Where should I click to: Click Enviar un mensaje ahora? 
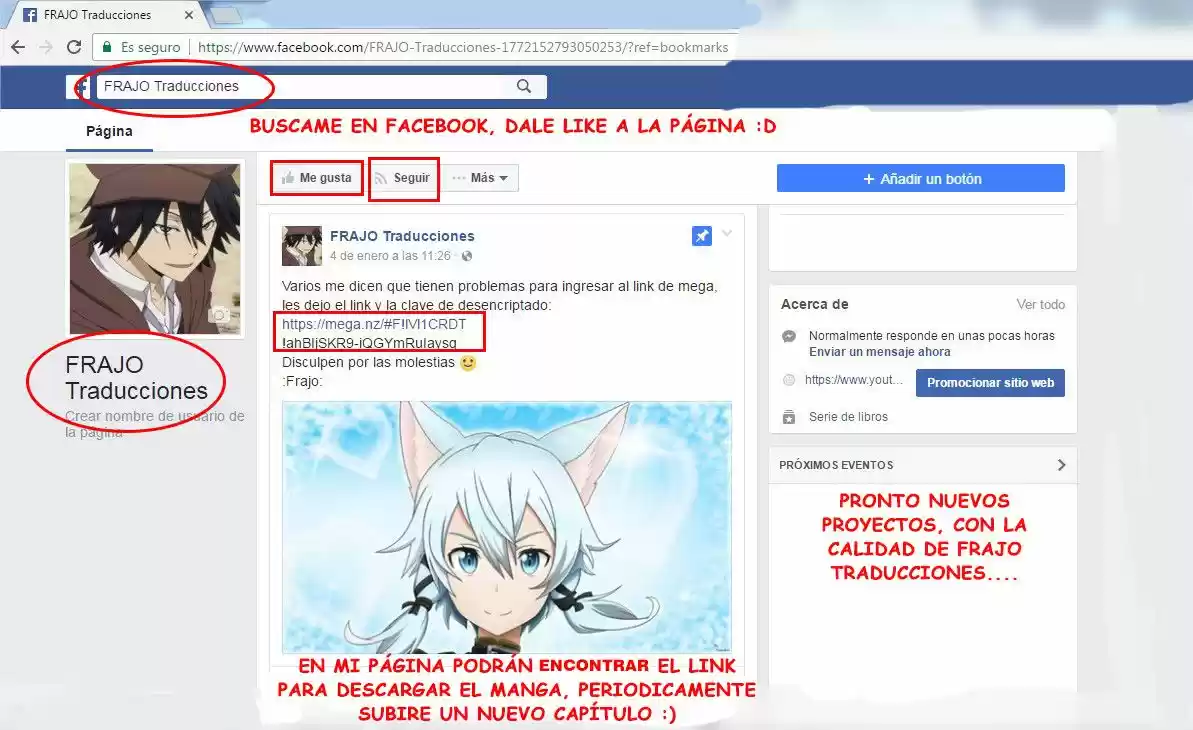(880, 352)
